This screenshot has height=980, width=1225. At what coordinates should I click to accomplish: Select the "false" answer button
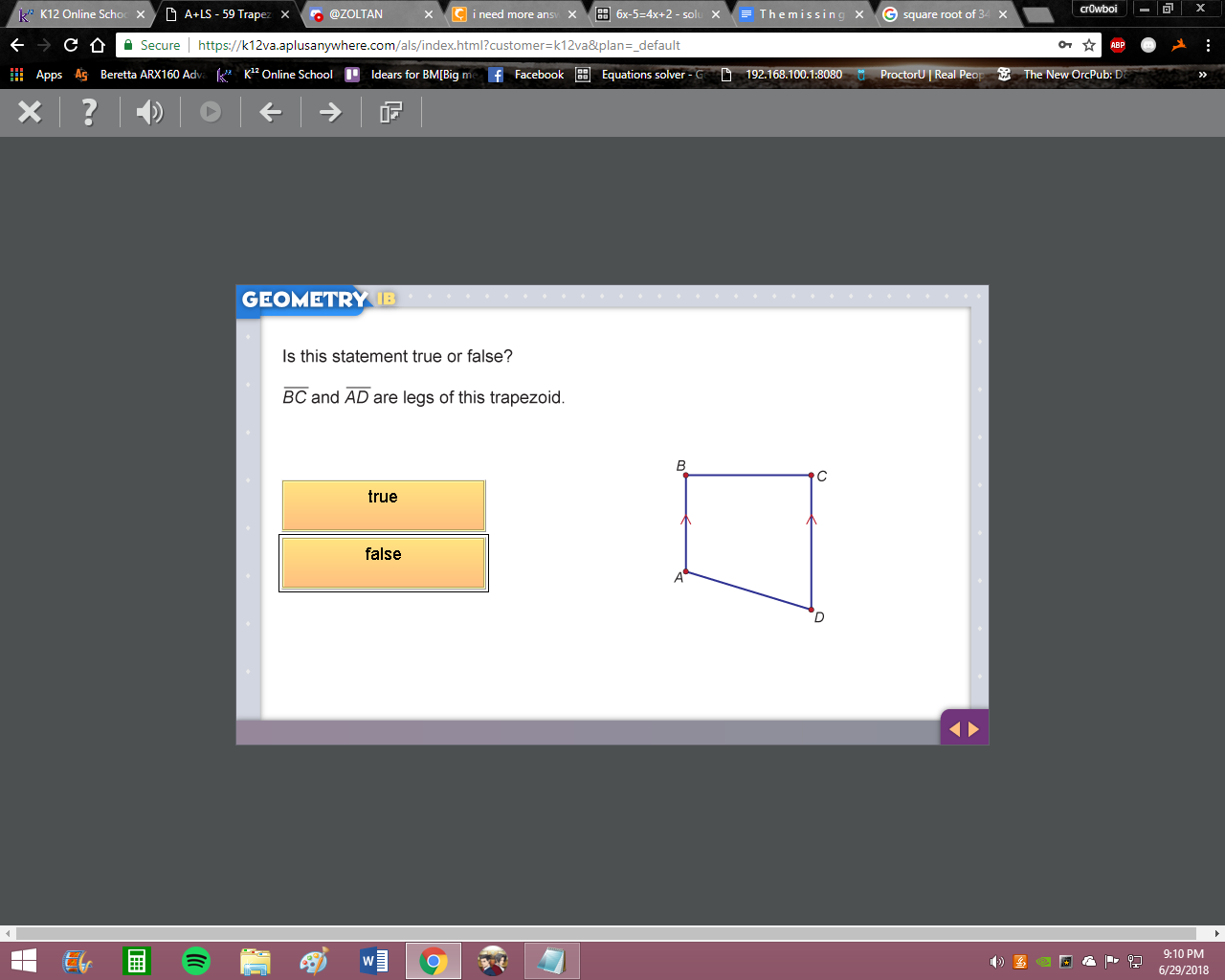click(384, 563)
